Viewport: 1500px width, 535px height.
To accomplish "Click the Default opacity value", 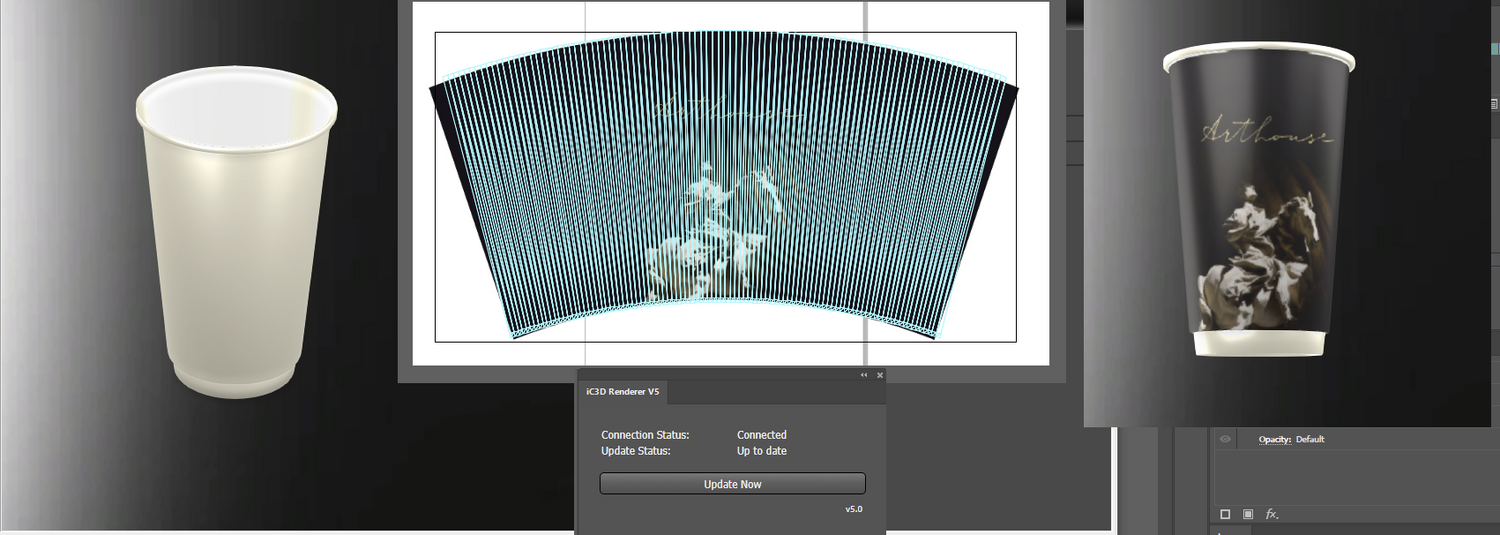I will click(x=1310, y=439).
